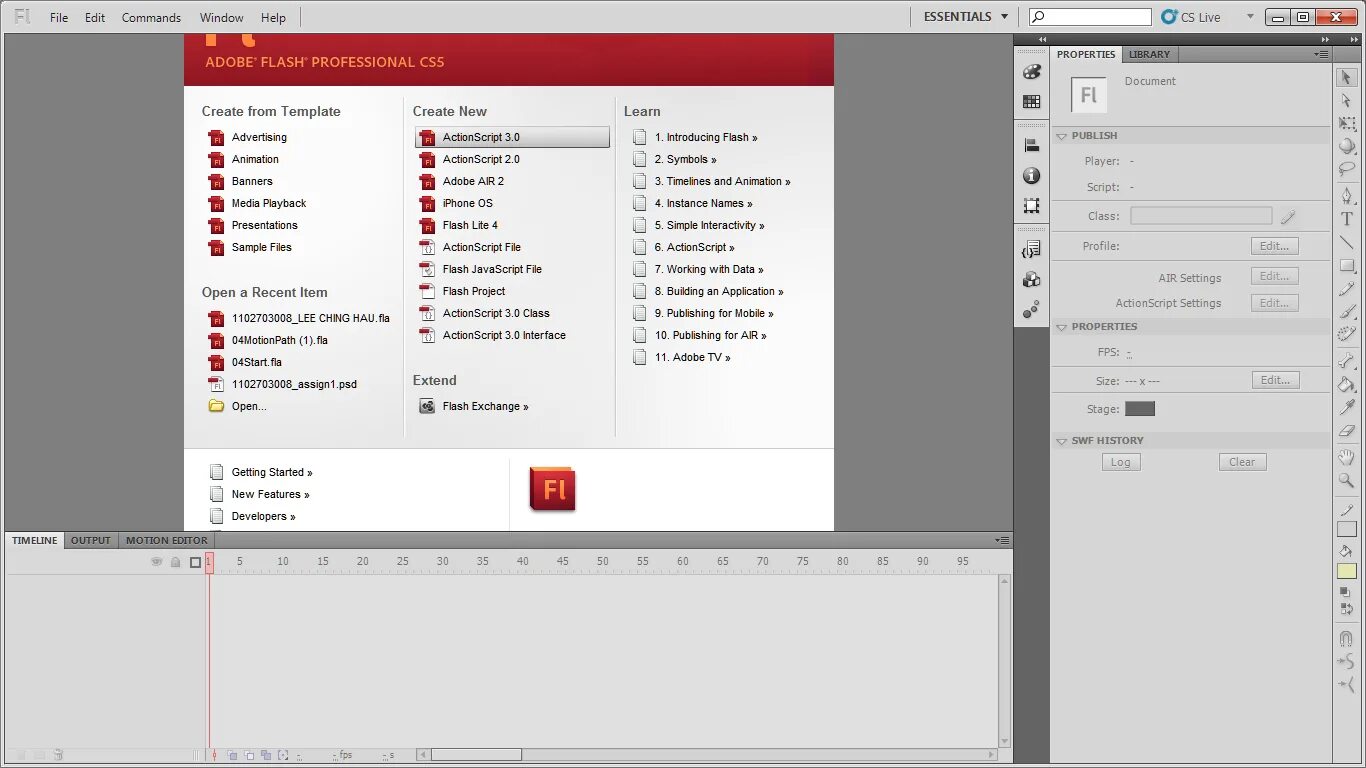Screen dimensions: 1366x768
Task: Create new ActionScript 3.0 document
Action: 512,138
